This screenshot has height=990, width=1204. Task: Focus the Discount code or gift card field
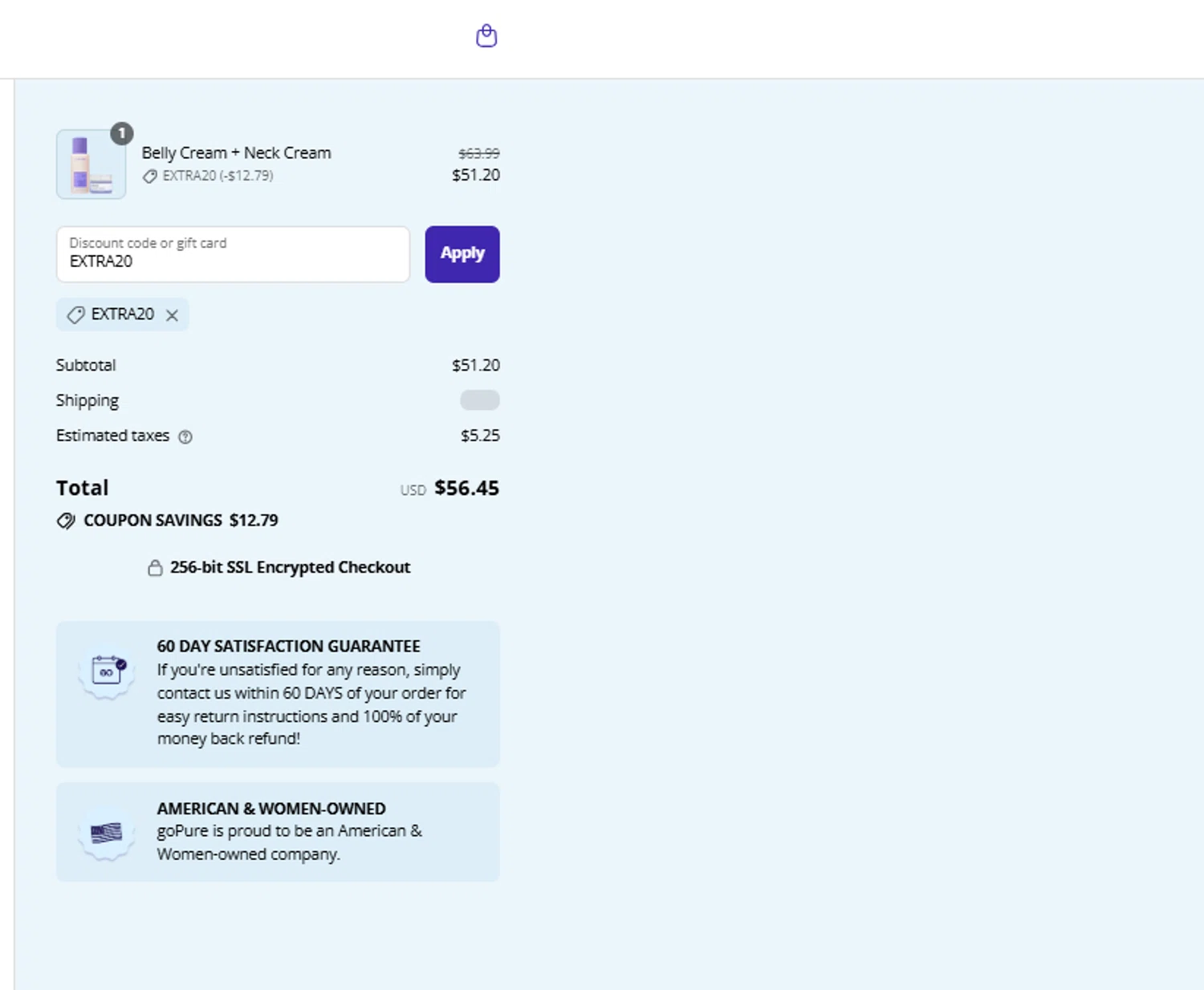233,254
